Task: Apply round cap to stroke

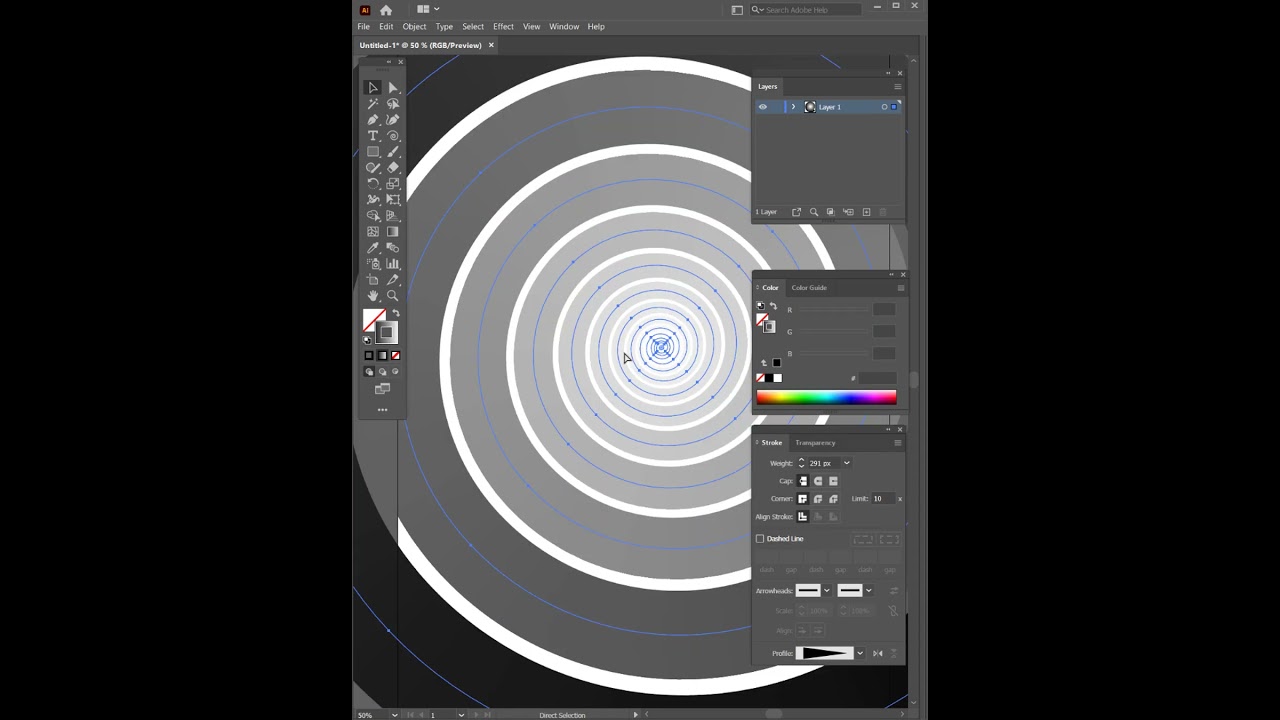Action: (818, 481)
